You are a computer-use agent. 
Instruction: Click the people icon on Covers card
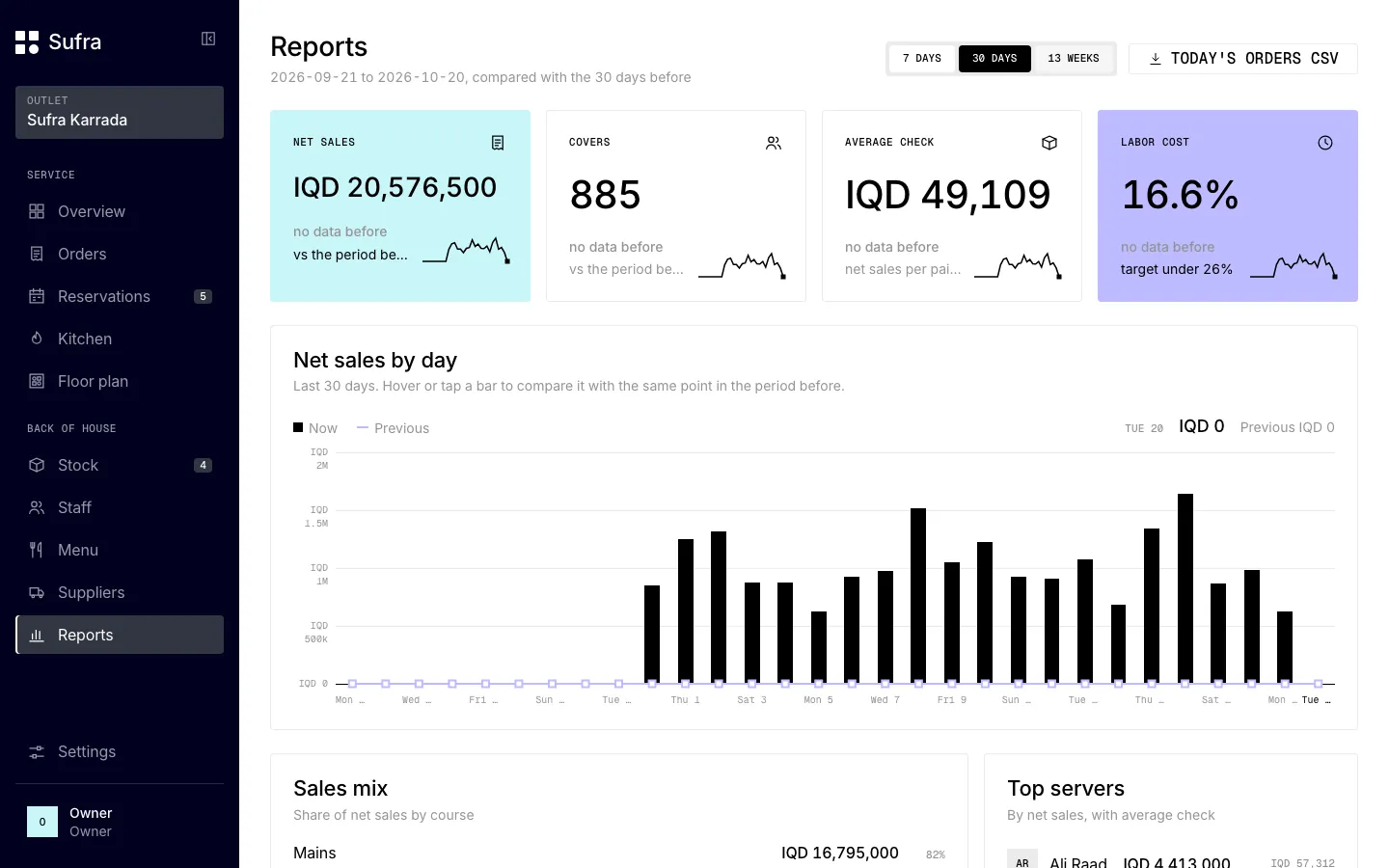[x=774, y=143]
